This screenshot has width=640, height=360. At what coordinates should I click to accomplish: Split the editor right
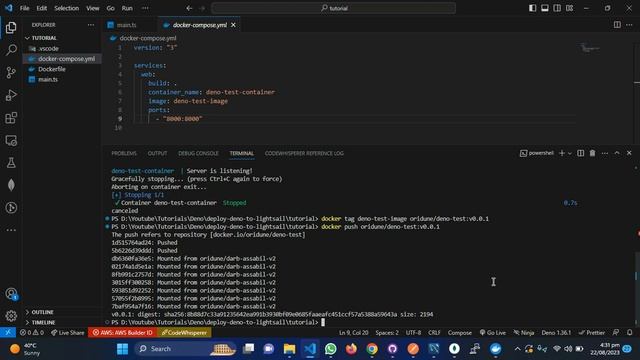pyautogui.click(x=617, y=25)
